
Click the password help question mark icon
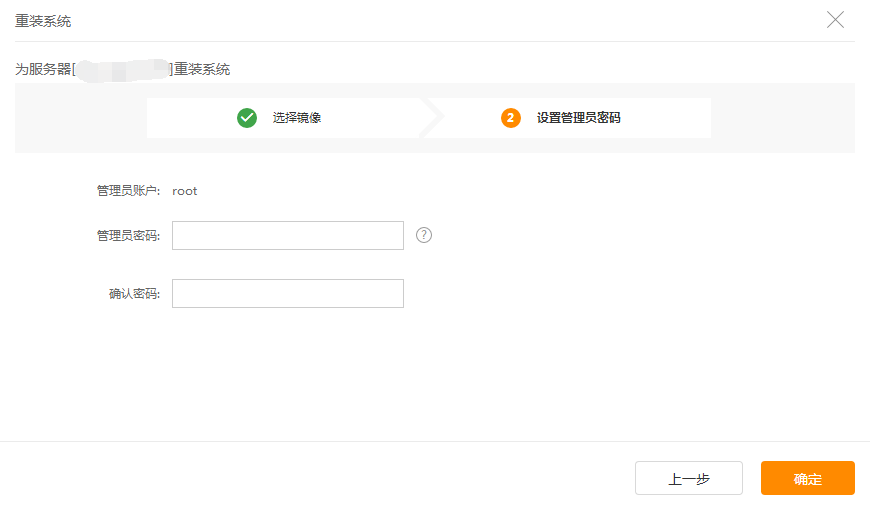click(x=424, y=235)
